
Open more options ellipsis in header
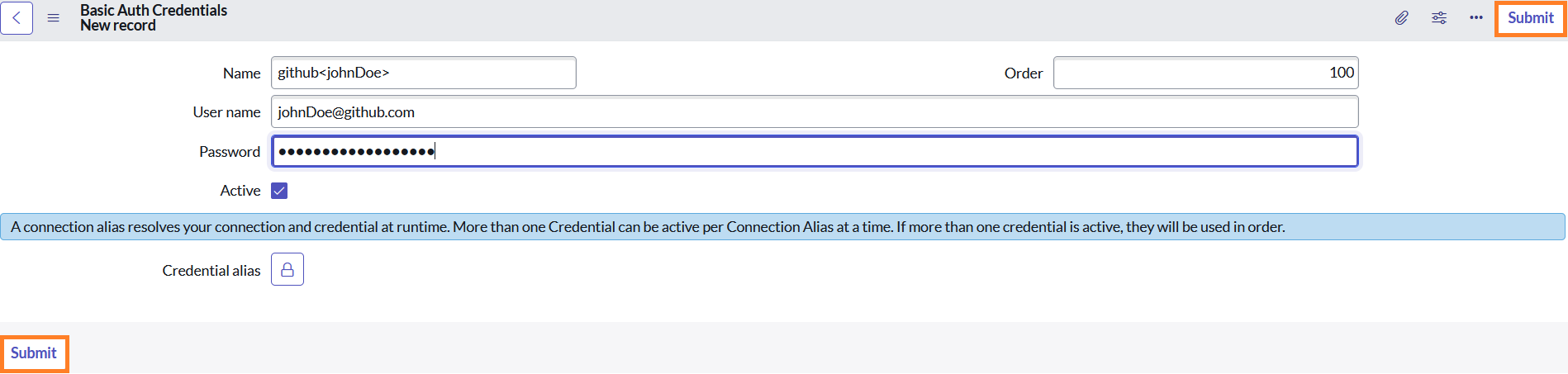coord(1476,18)
